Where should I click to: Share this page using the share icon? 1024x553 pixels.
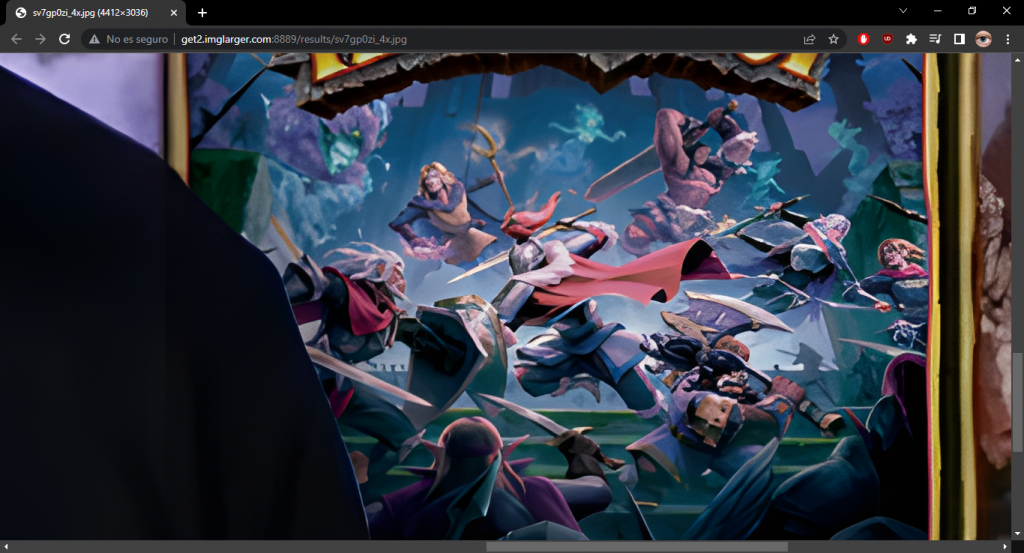coord(809,39)
